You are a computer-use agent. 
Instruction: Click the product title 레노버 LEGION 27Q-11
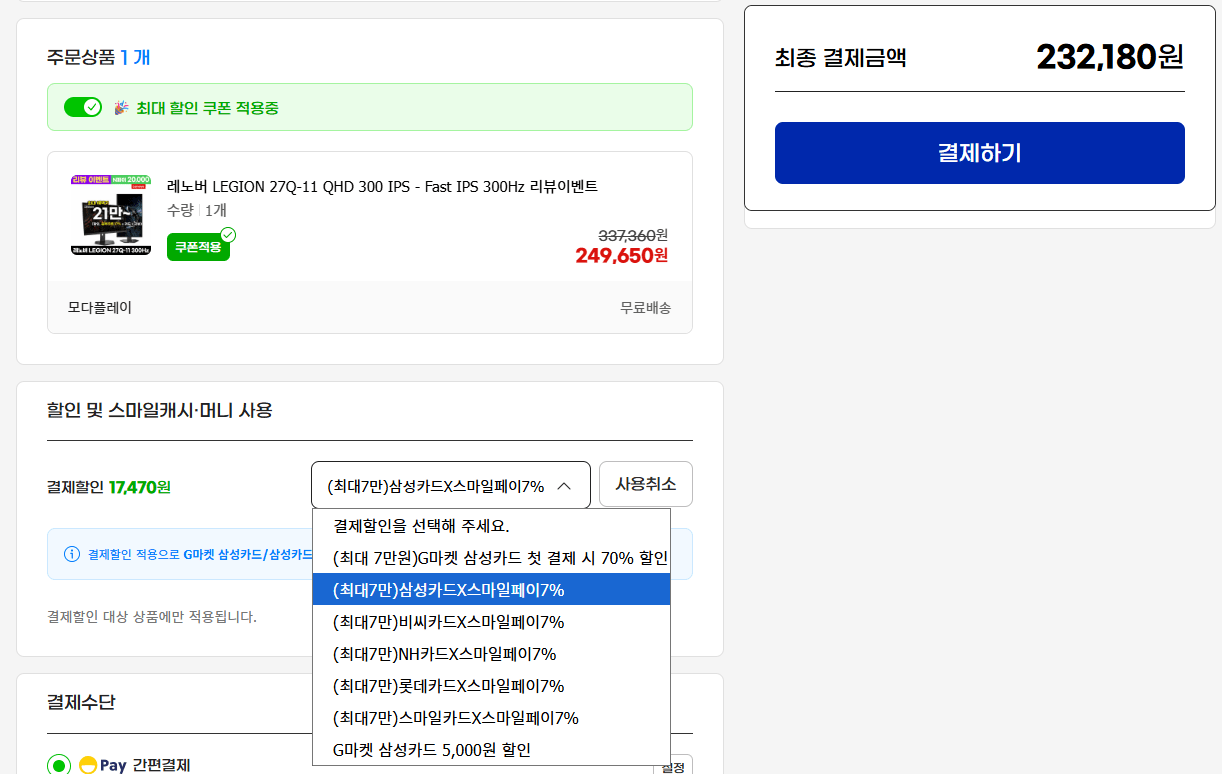tap(382, 187)
